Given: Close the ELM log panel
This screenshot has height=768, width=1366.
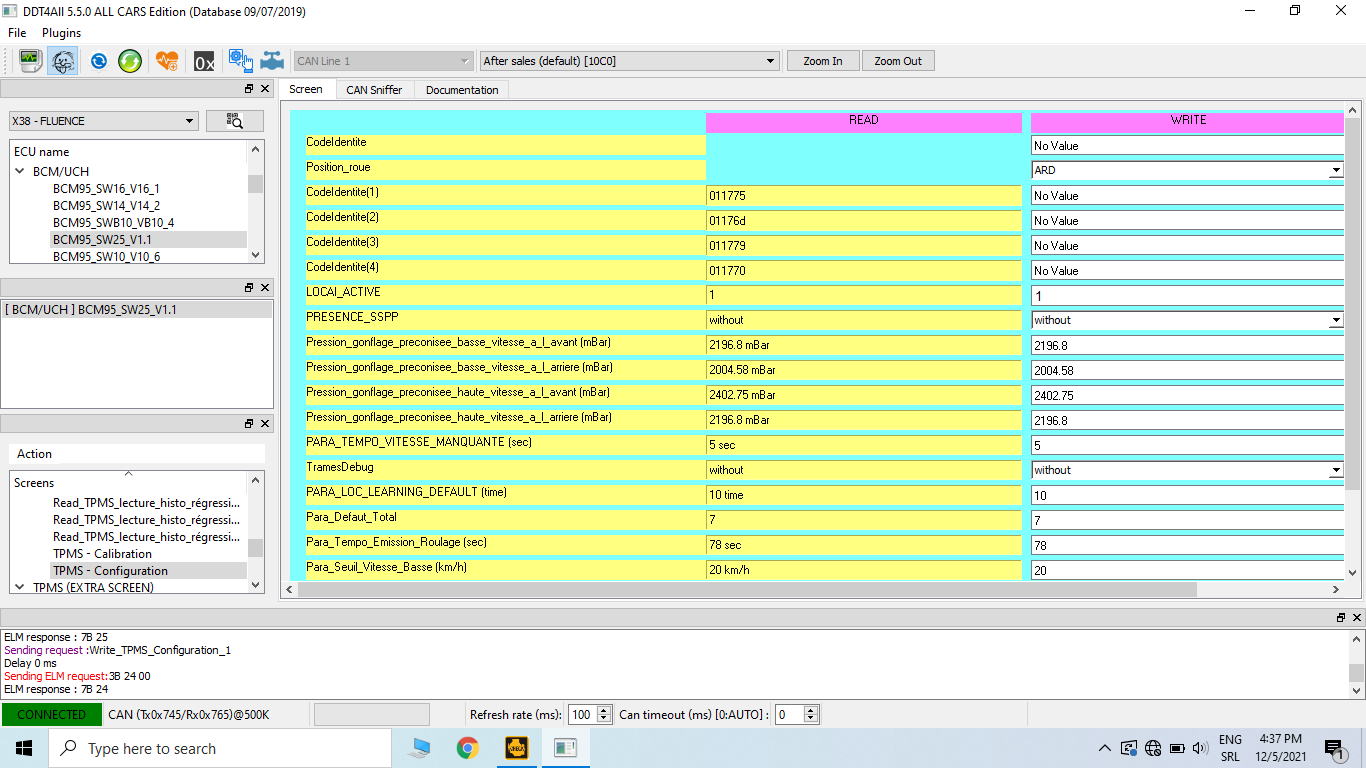Looking at the screenshot, I should [x=1357, y=617].
